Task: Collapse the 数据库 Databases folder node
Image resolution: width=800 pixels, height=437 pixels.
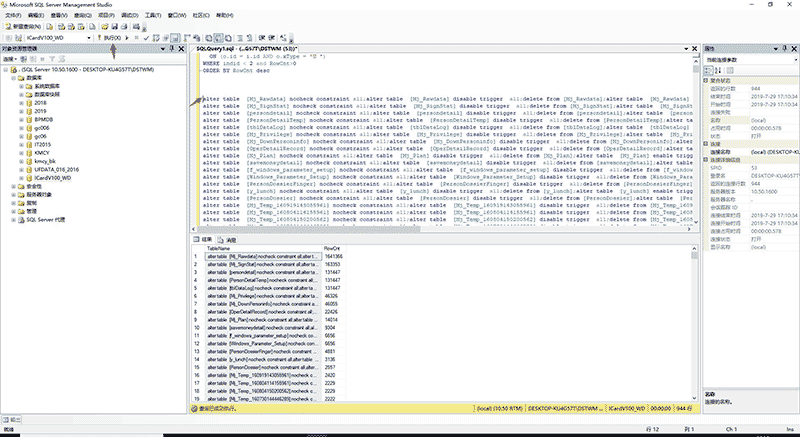Action: pos(14,78)
